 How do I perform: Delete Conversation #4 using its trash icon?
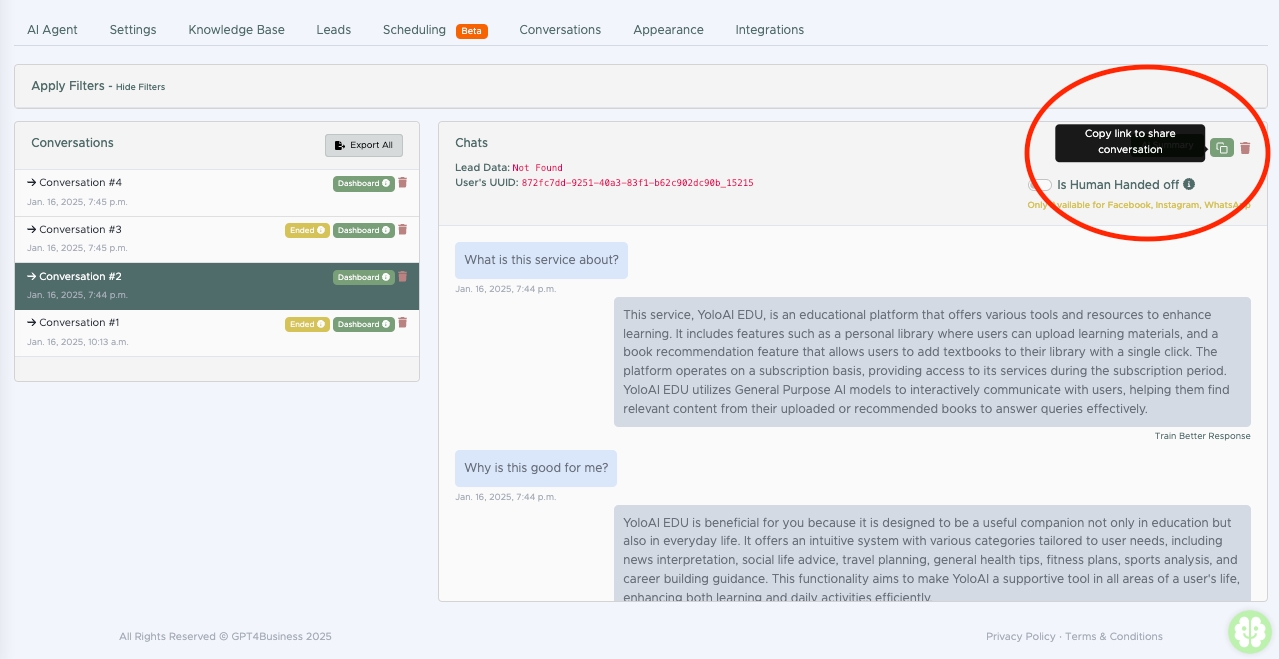[x=403, y=183]
